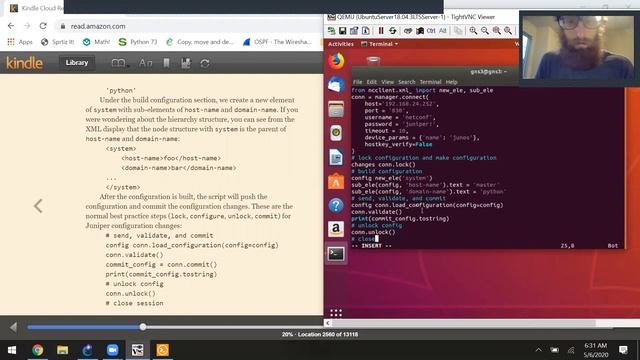Click Chrome icon in Windows taskbar
Viewport: 640px width, 360px height.
pos(38,350)
